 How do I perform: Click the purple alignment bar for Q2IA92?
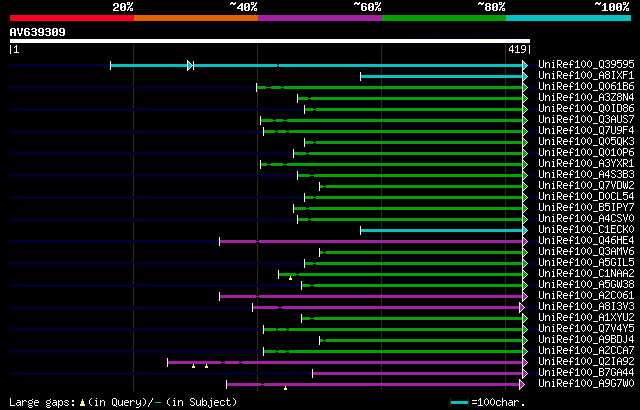click(x=345, y=362)
